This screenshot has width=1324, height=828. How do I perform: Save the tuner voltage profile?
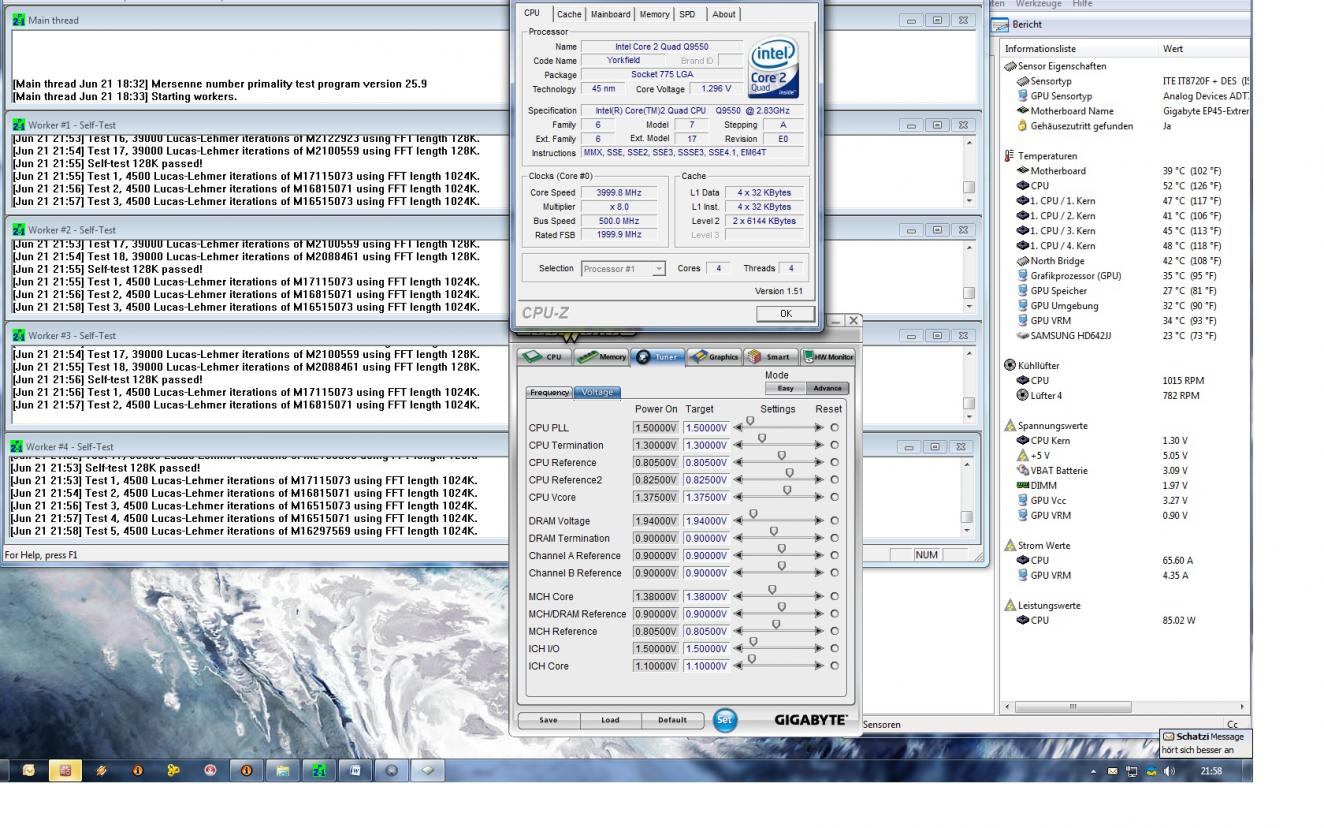(x=548, y=719)
